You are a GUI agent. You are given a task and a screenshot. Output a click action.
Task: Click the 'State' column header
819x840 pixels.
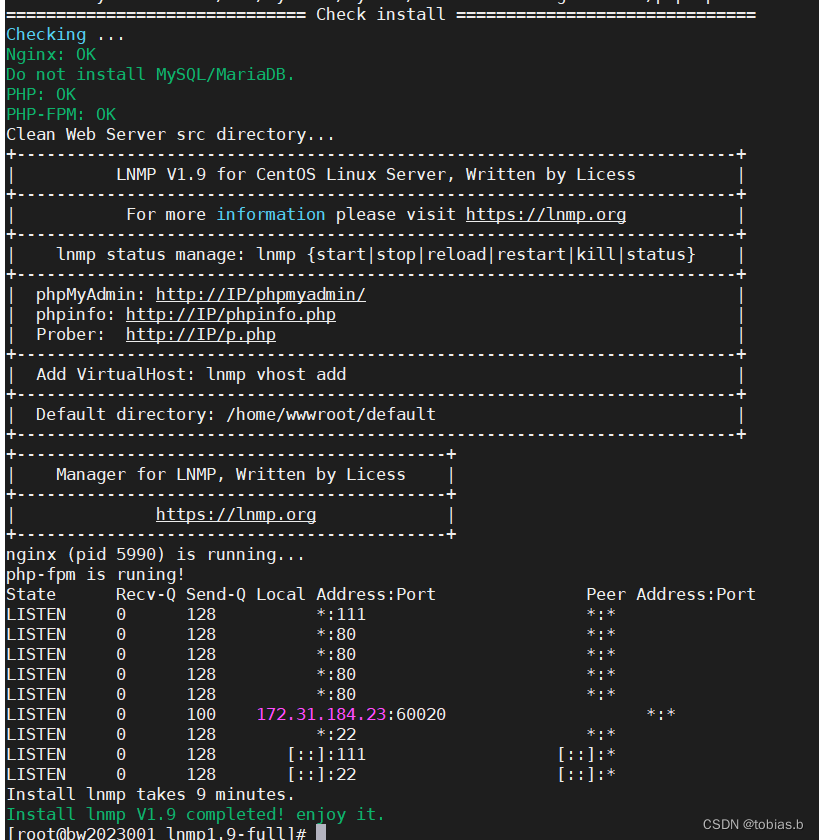coord(31,595)
